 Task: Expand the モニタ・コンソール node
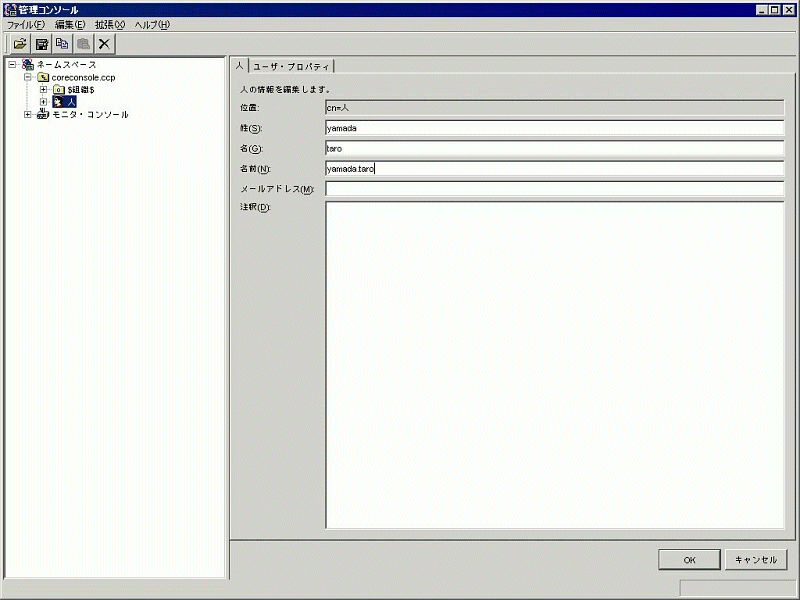(28, 115)
